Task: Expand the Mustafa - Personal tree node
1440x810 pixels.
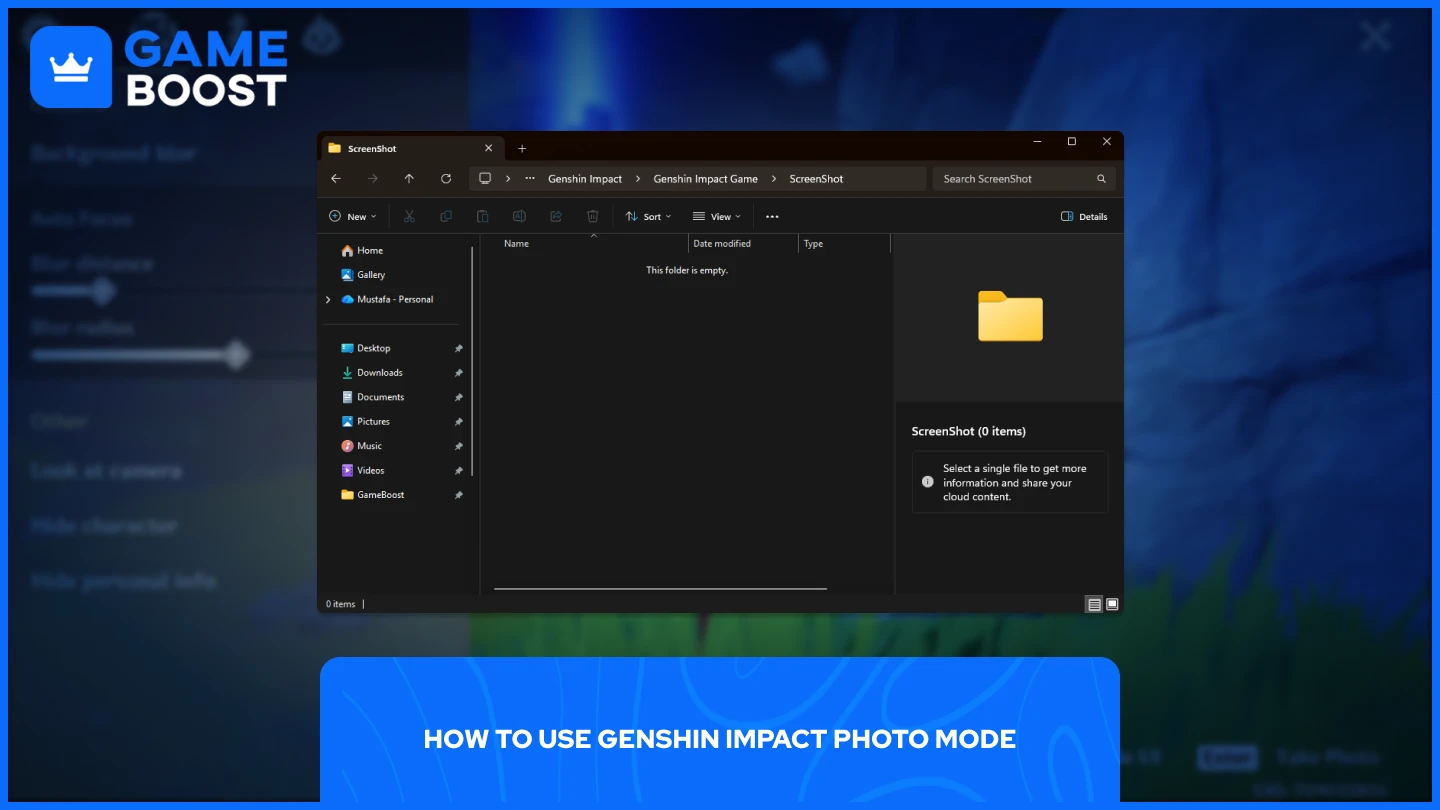Action: (328, 299)
